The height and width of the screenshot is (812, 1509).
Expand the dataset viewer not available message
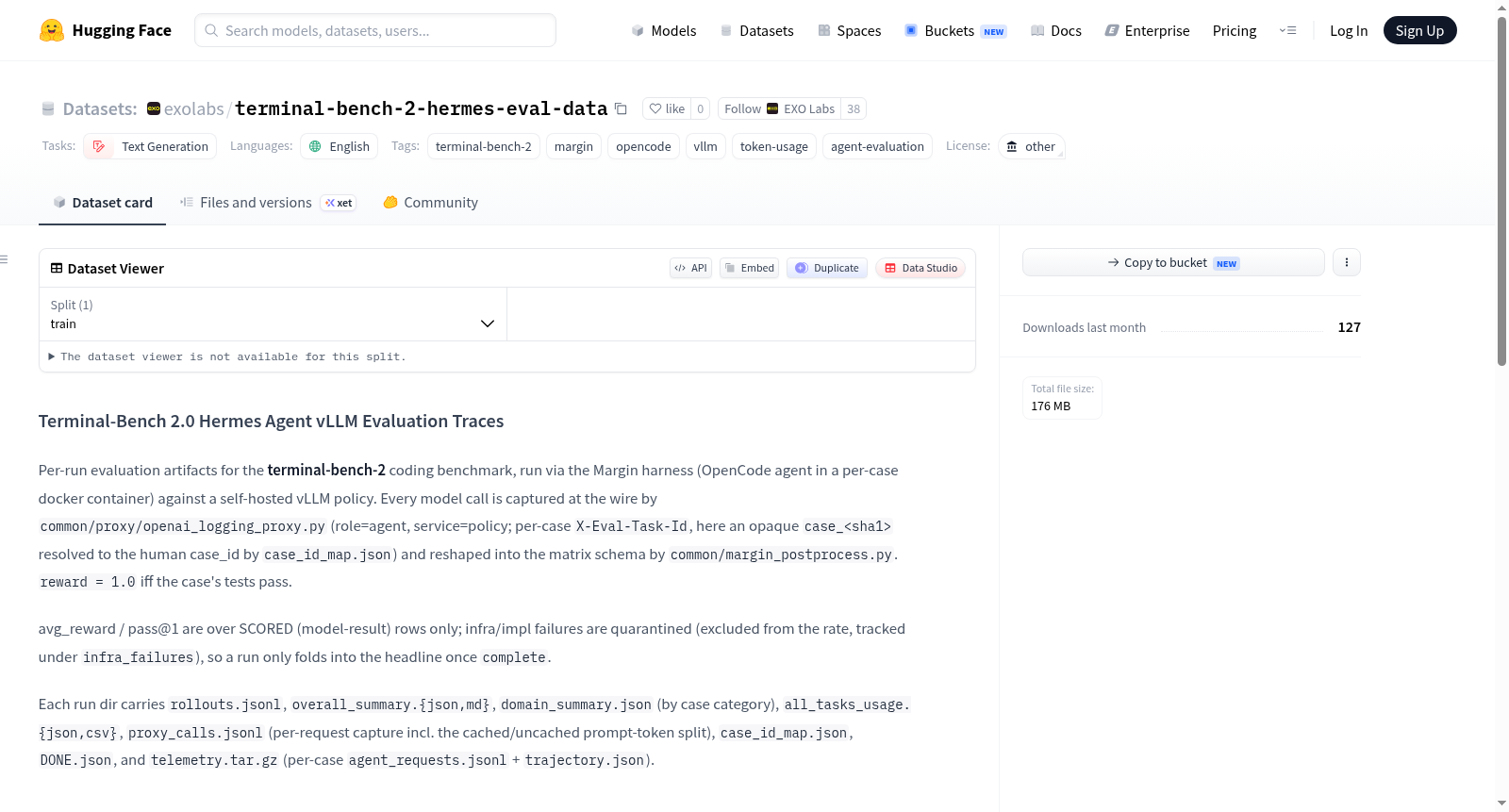pyautogui.click(x=227, y=356)
